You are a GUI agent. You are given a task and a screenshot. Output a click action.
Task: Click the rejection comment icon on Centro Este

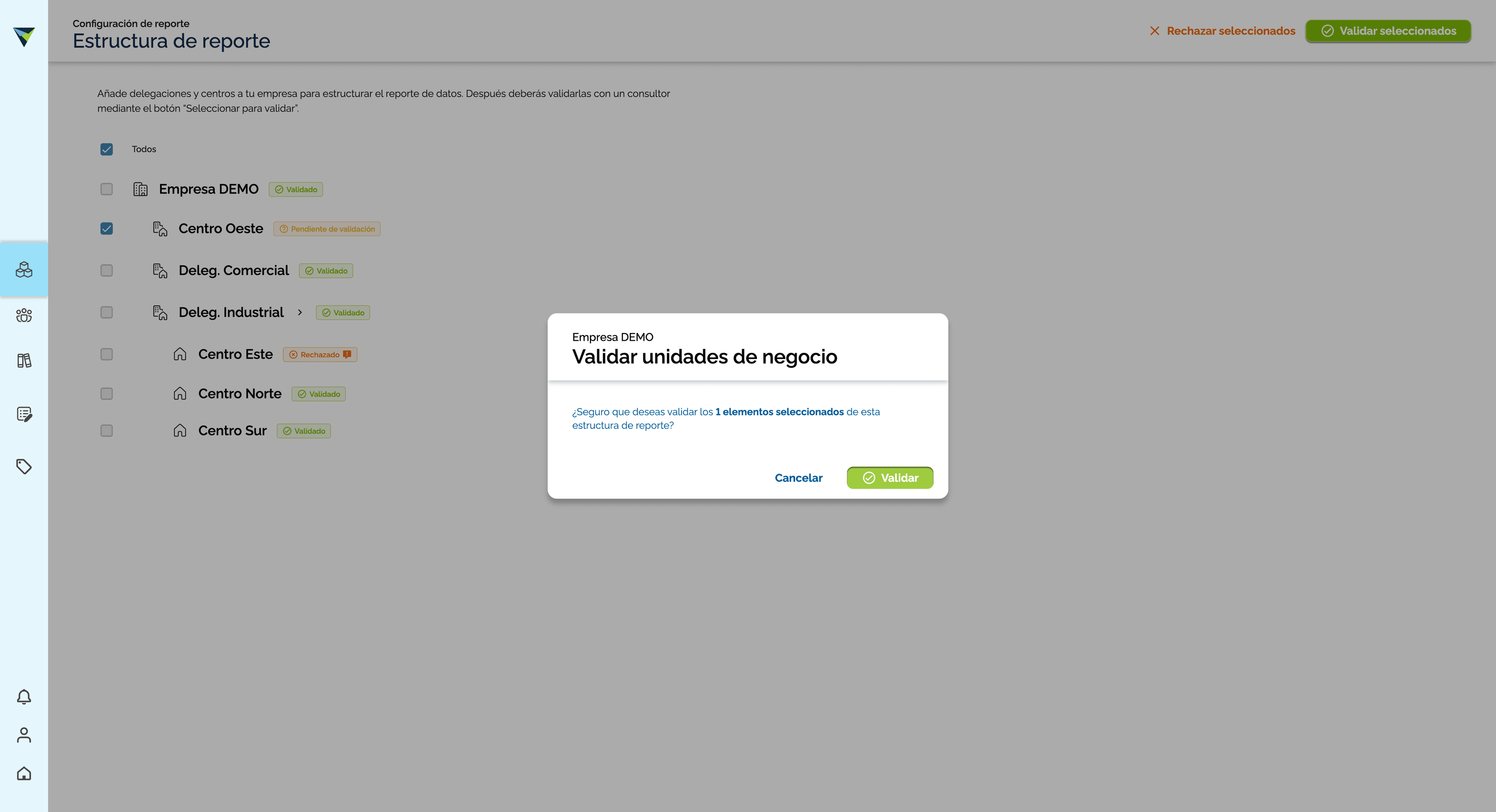tap(347, 354)
